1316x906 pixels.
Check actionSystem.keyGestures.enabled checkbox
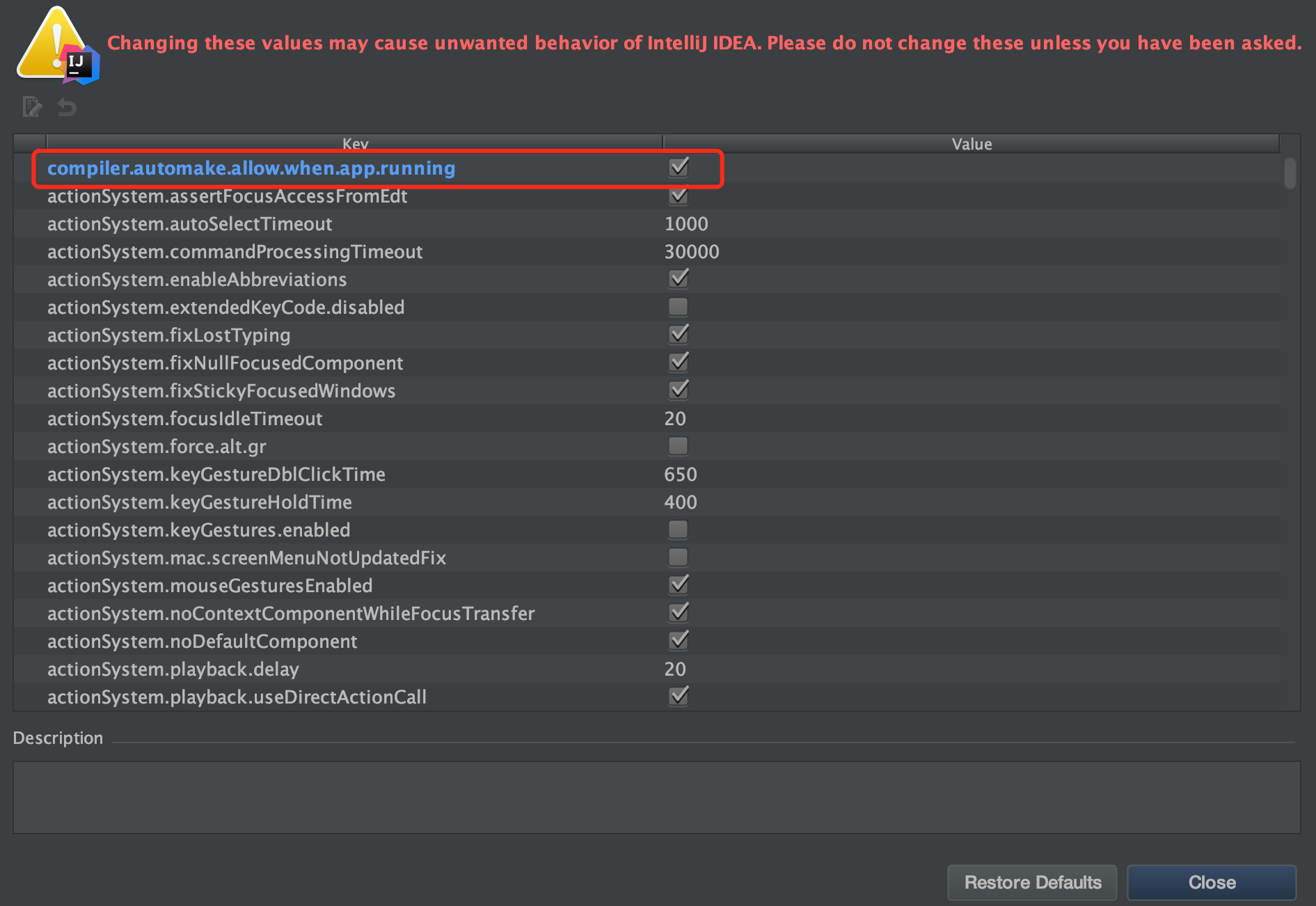click(679, 530)
